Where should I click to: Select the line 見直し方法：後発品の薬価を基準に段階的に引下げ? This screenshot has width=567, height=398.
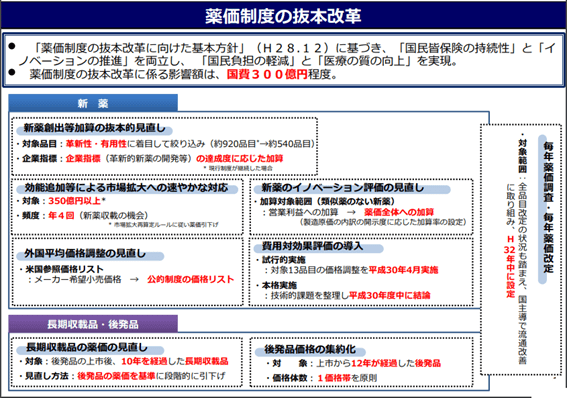pyautogui.click(x=122, y=376)
